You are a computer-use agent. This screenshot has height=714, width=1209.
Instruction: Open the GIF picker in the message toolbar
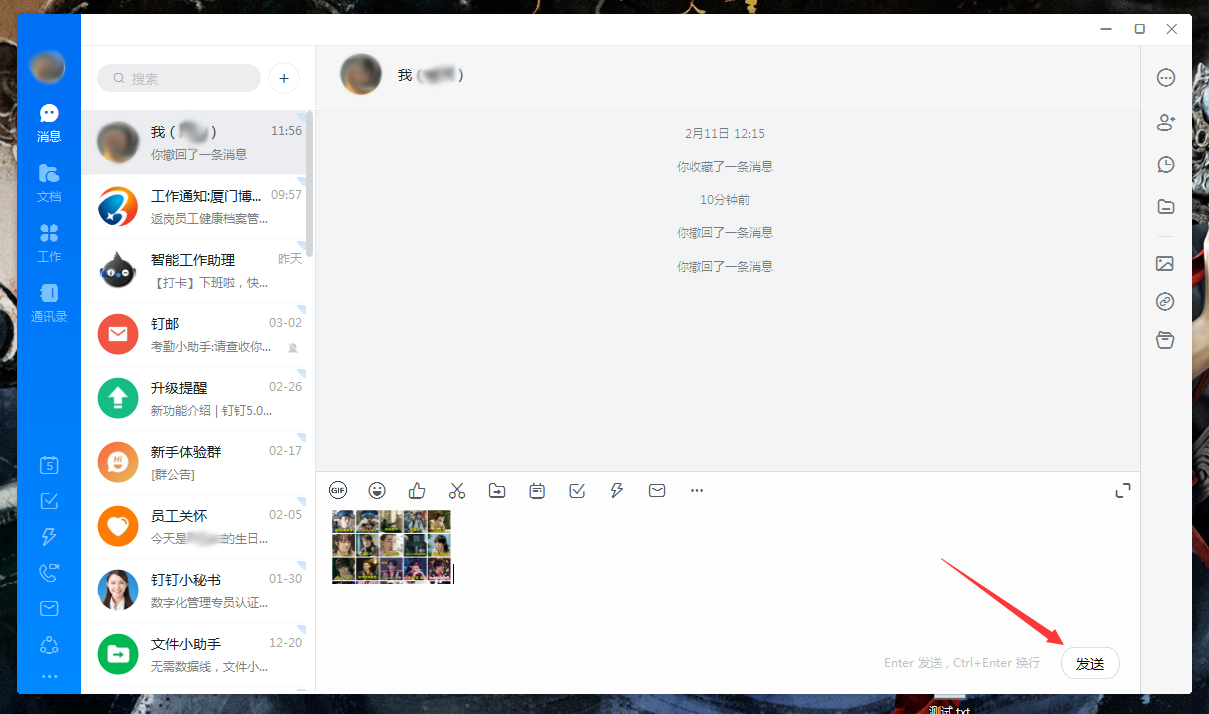click(337, 490)
